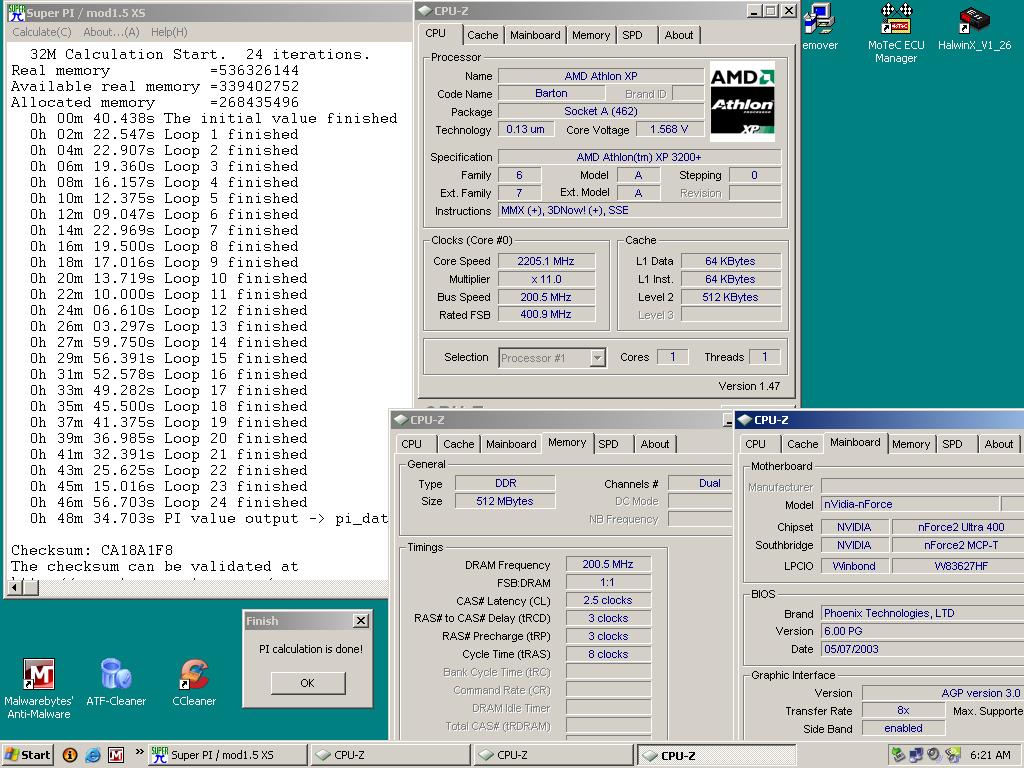Select Mainboard tab in top CPU-Z window
Image resolution: width=1024 pixels, height=768 pixels.
click(535, 35)
